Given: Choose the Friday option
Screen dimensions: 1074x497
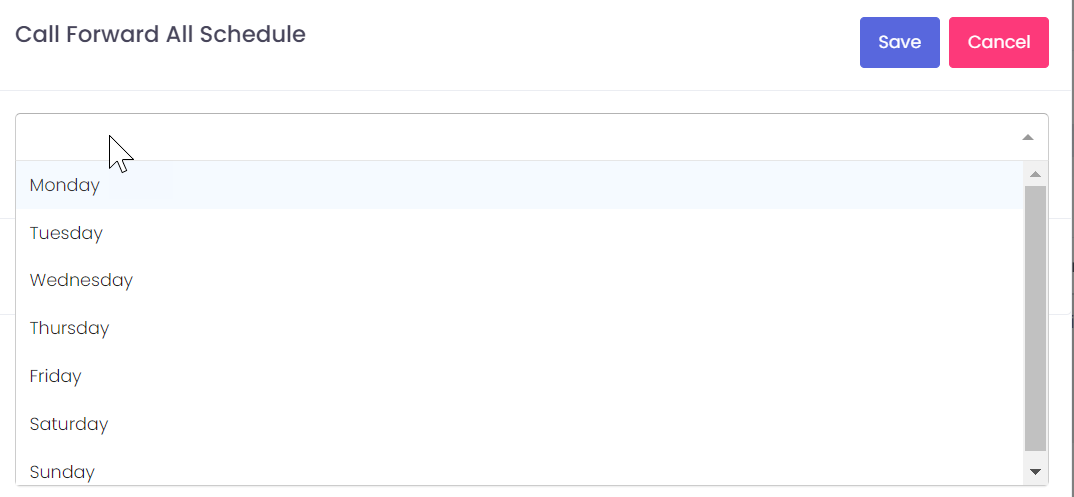Looking at the screenshot, I should (x=56, y=377).
